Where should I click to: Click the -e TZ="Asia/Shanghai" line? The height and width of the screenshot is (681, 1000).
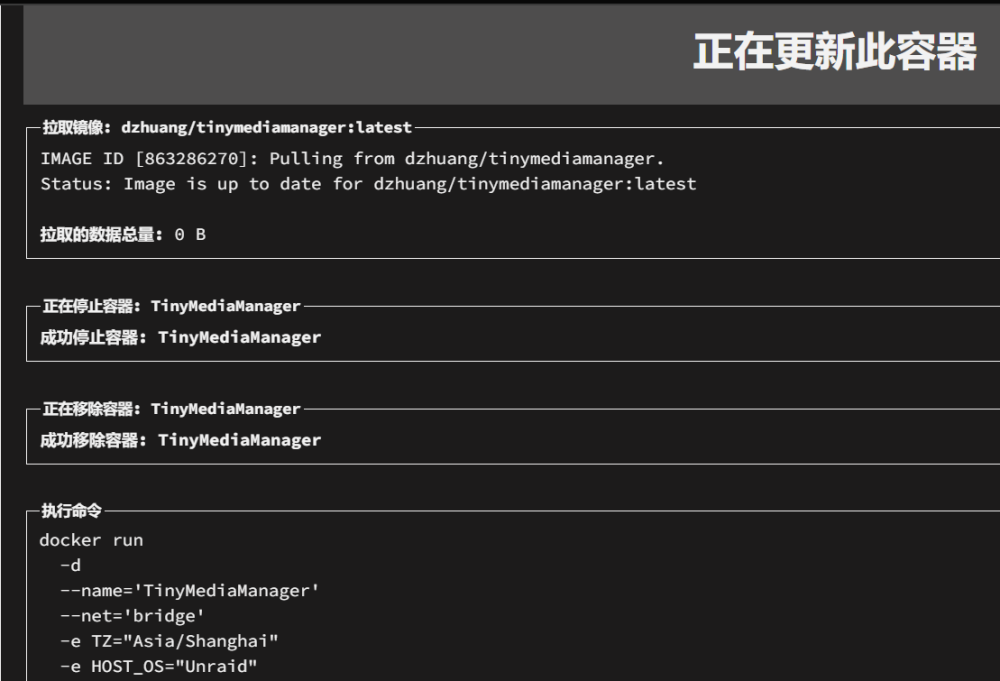pyautogui.click(x=169, y=641)
